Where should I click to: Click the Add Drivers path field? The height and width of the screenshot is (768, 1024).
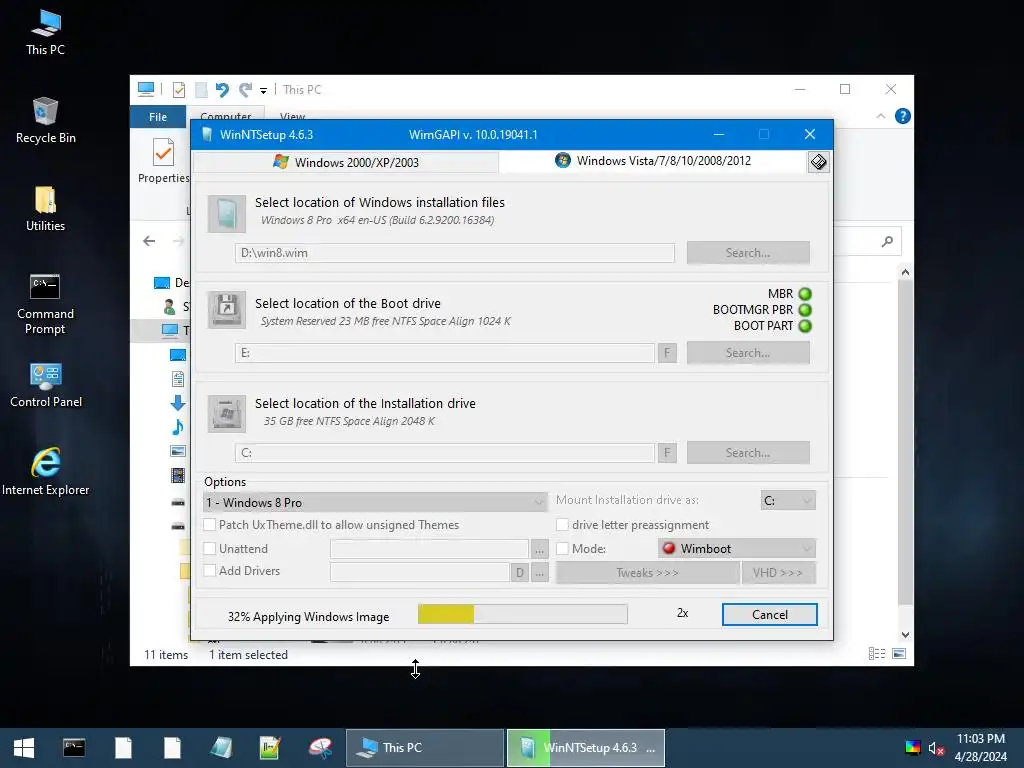pos(420,572)
